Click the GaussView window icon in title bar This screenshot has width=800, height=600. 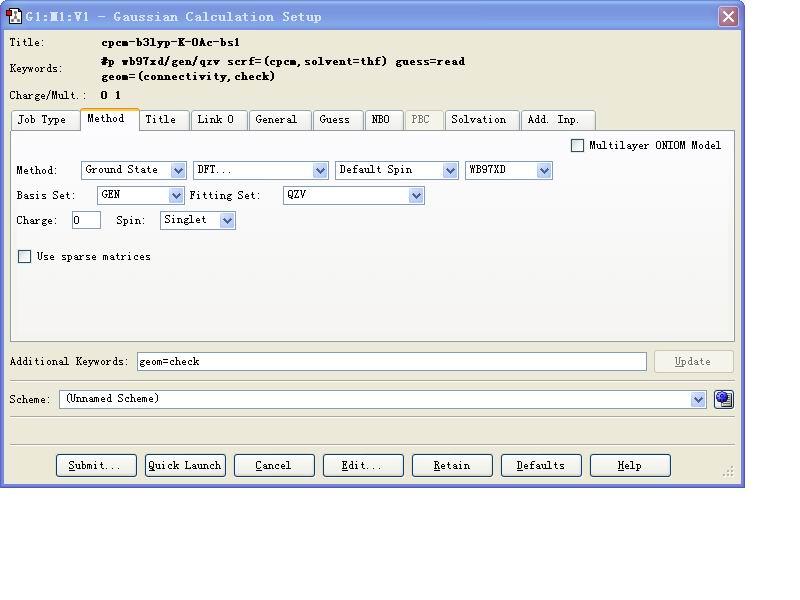(x=14, y=16)
